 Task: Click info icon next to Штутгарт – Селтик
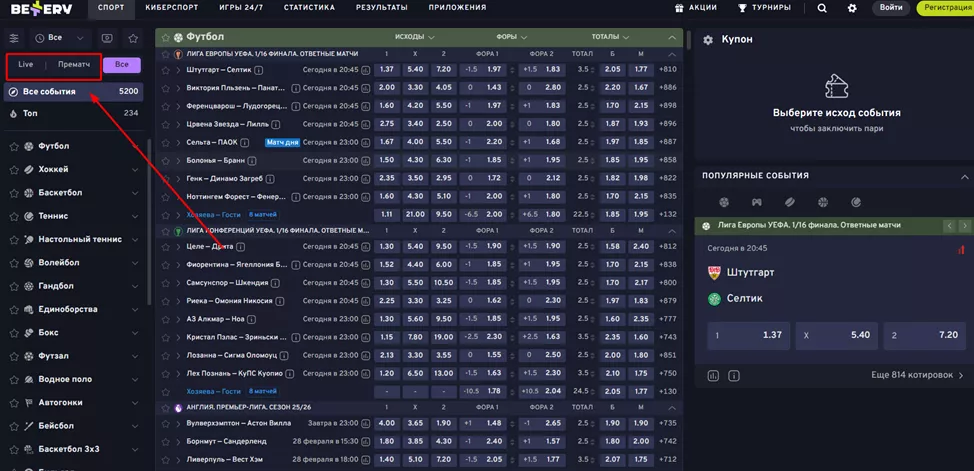click(259, 70)
